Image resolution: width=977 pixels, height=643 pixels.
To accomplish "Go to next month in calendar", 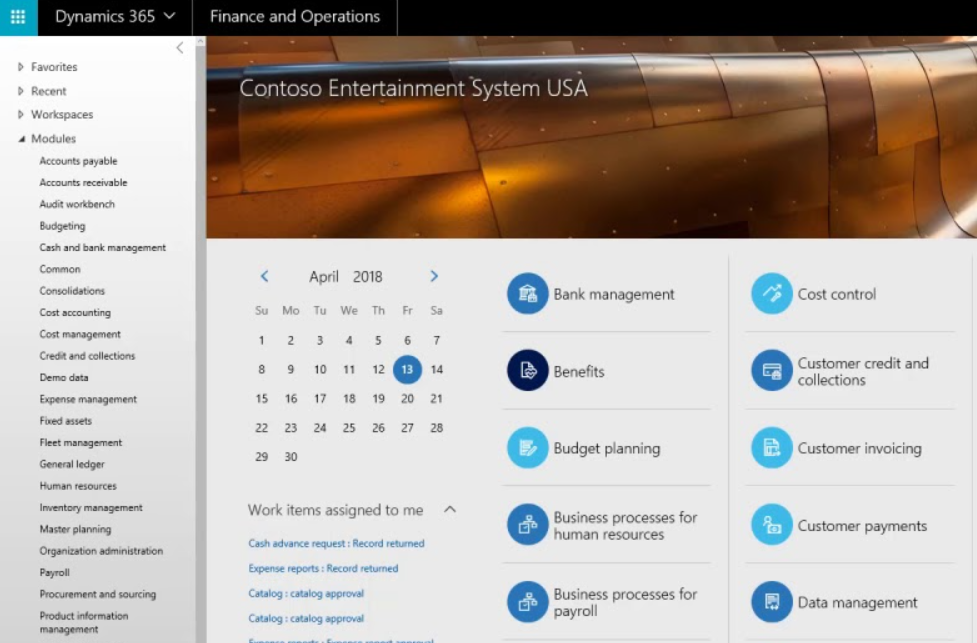I will [x=434, y=276].
